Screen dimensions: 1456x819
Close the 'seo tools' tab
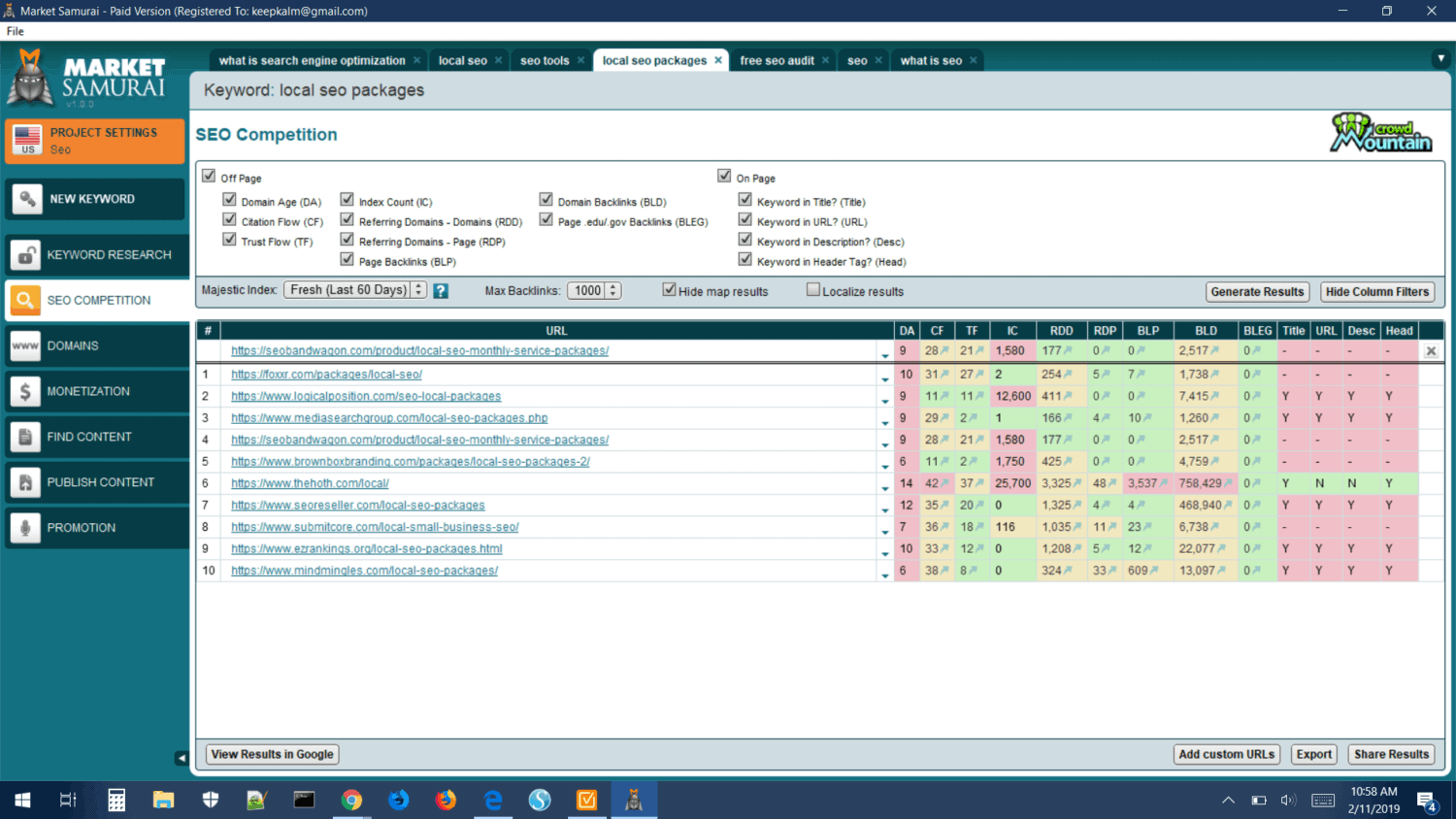(x=580, y=60)
